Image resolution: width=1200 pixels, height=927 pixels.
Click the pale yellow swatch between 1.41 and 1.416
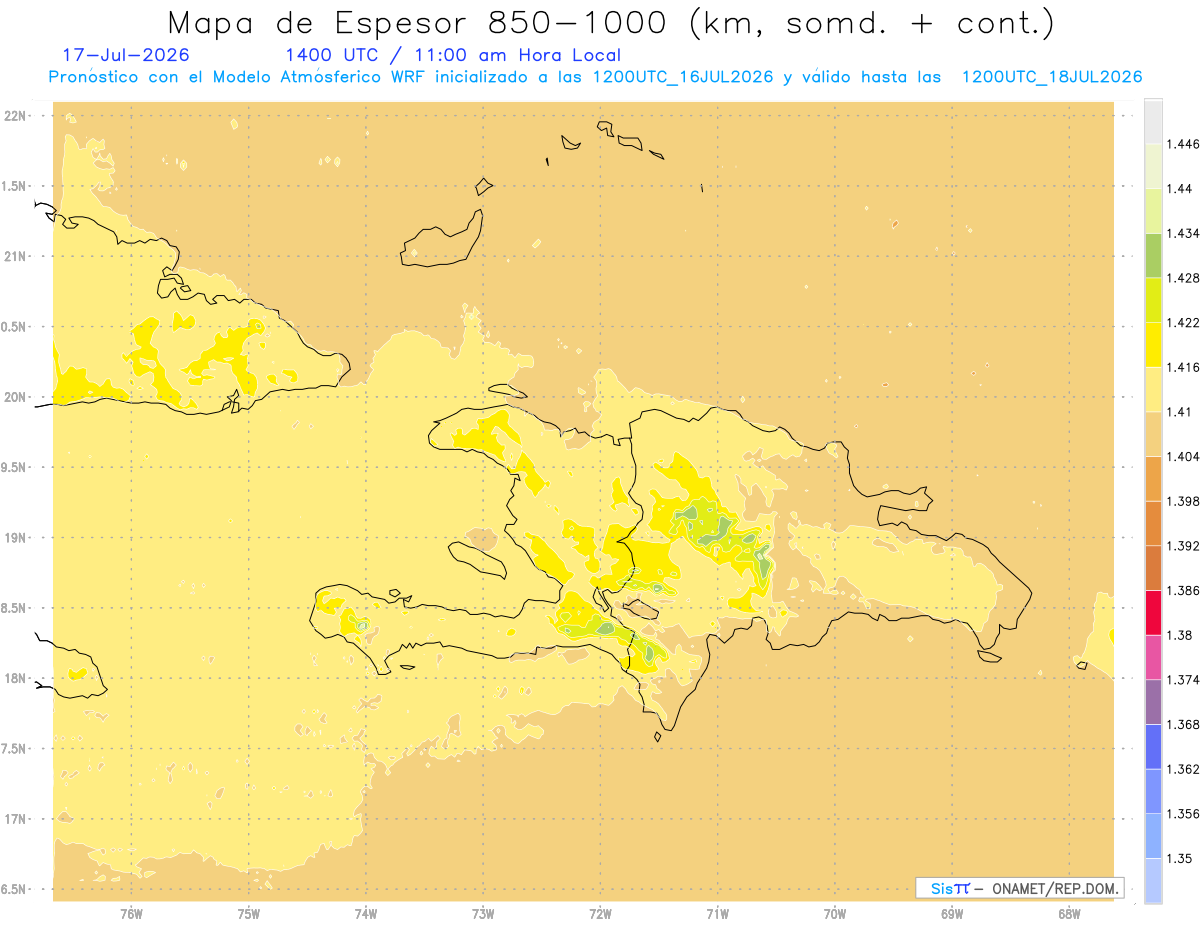click(x=1153, y=389)
